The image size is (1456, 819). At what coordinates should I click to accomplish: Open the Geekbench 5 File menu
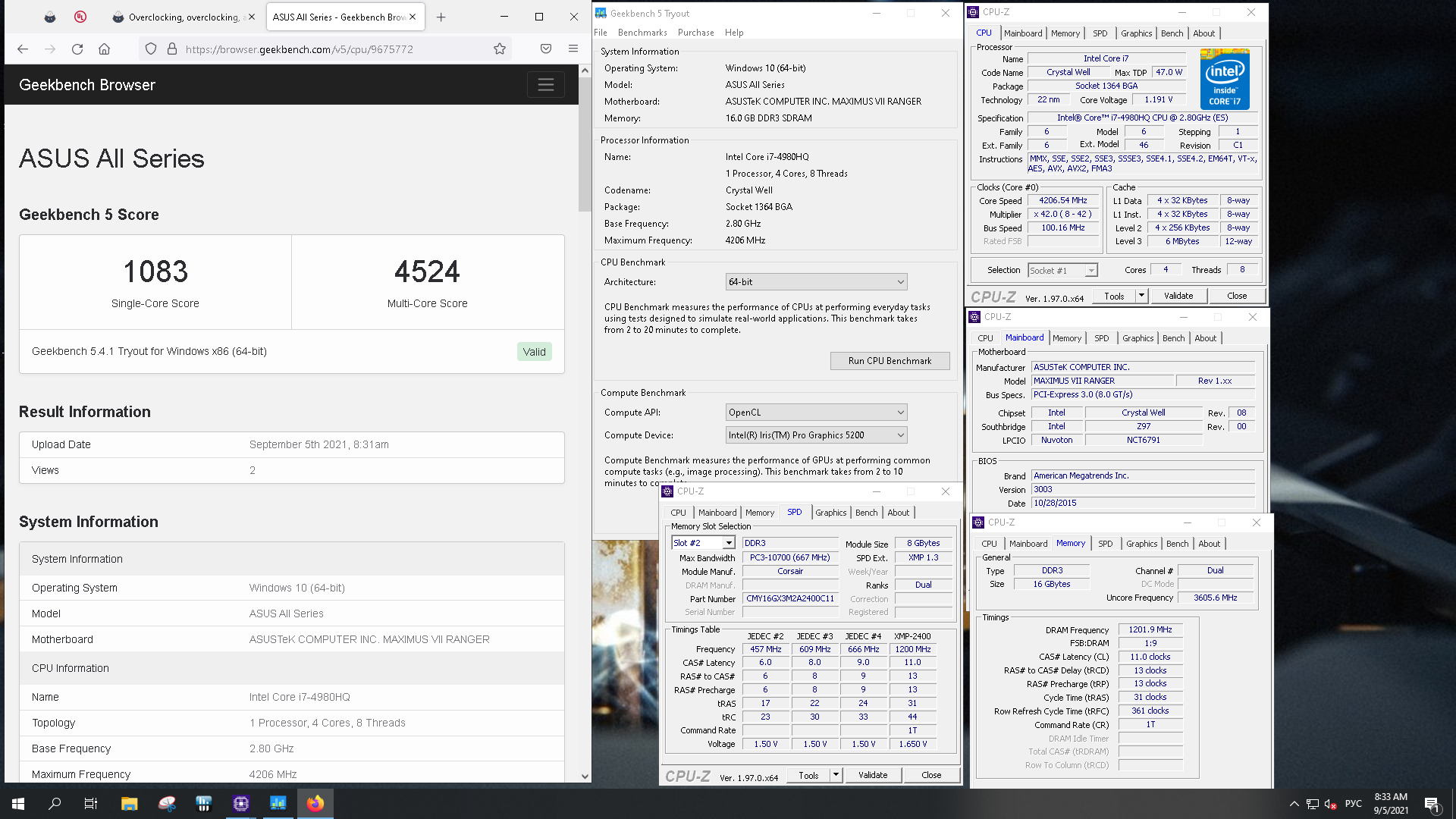pos(601,33)
